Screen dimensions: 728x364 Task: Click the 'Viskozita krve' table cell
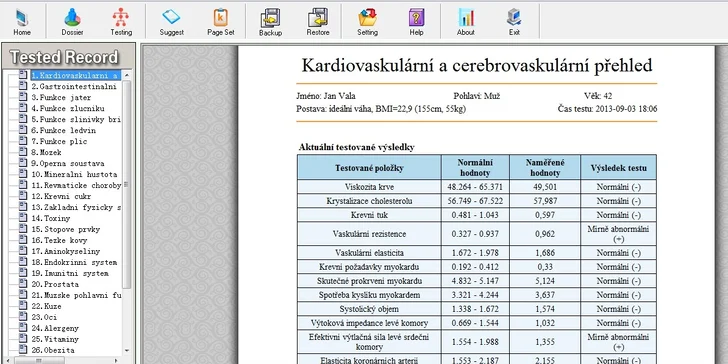(x=369, y=187)
